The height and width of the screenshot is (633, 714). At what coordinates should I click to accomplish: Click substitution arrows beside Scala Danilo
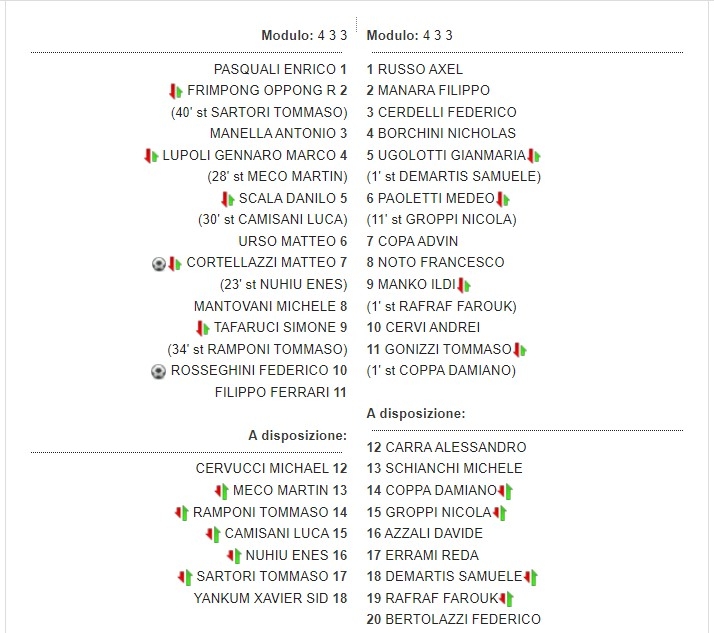tap(227, 199)
